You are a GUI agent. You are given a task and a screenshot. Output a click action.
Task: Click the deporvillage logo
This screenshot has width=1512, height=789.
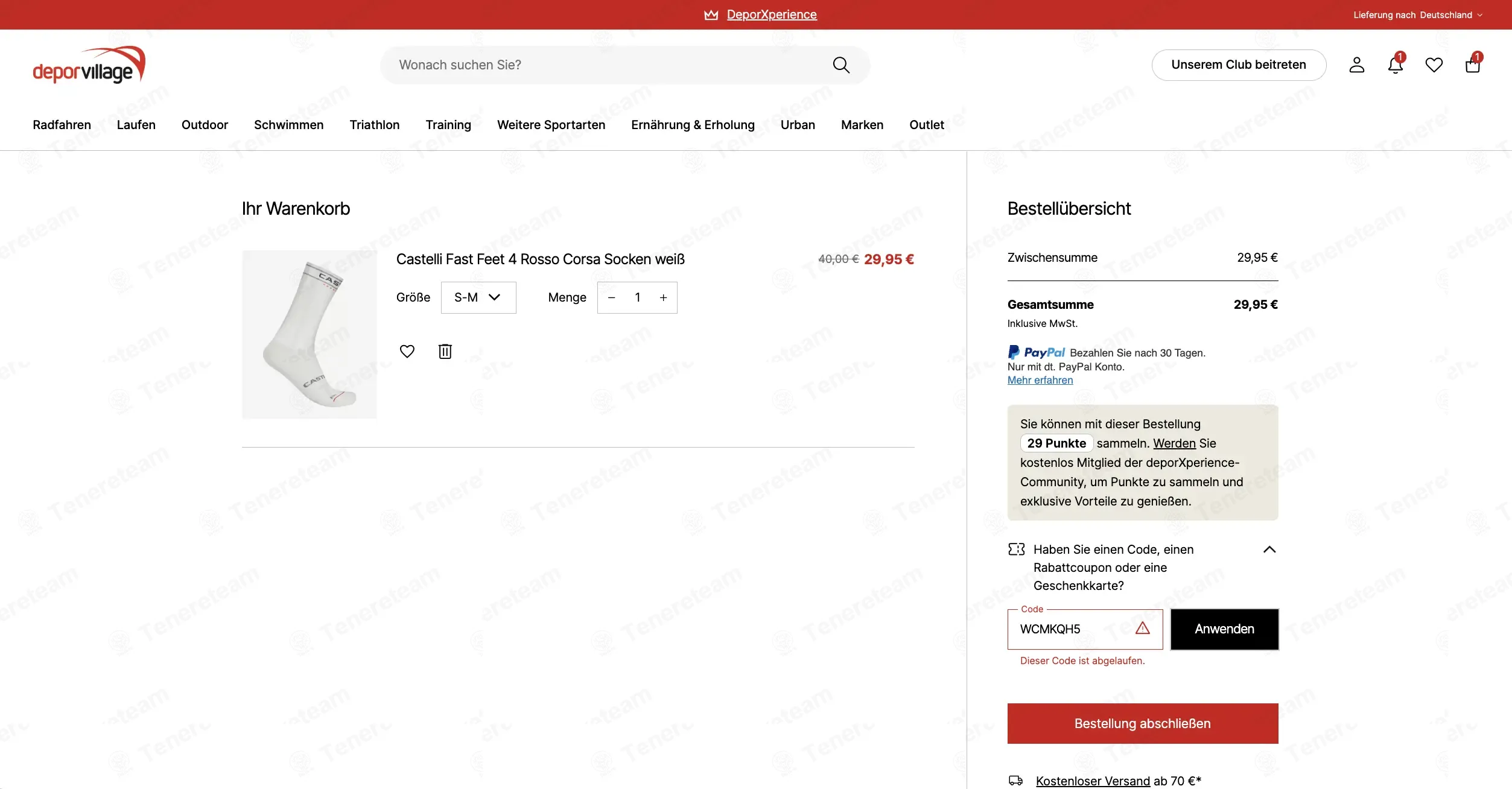coord(89,65)
